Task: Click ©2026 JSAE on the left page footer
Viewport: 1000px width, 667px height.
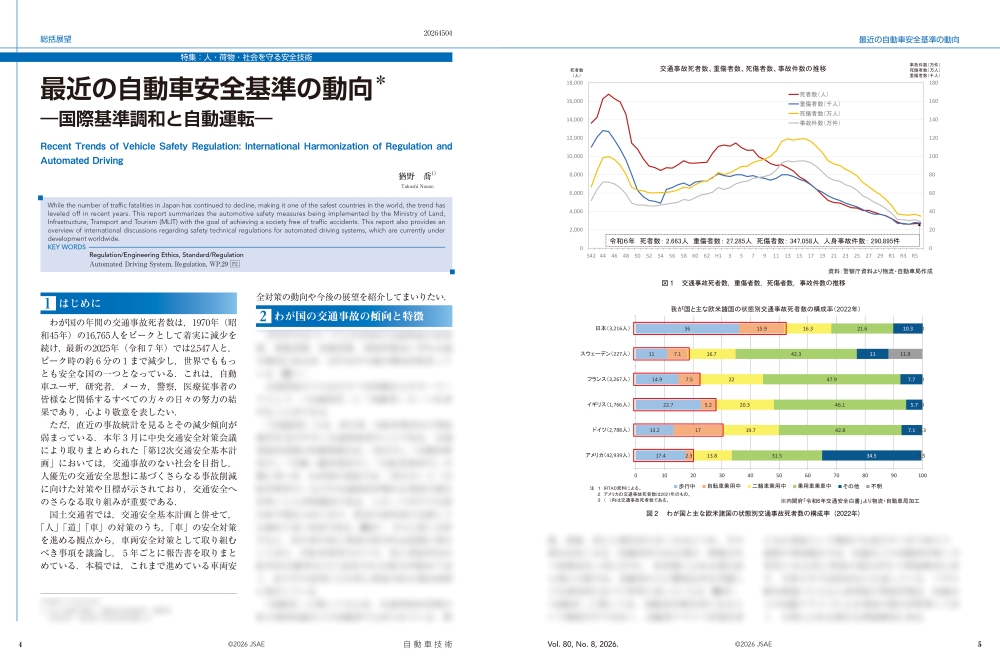Action: pyautogui.click(x=246, y=644)
